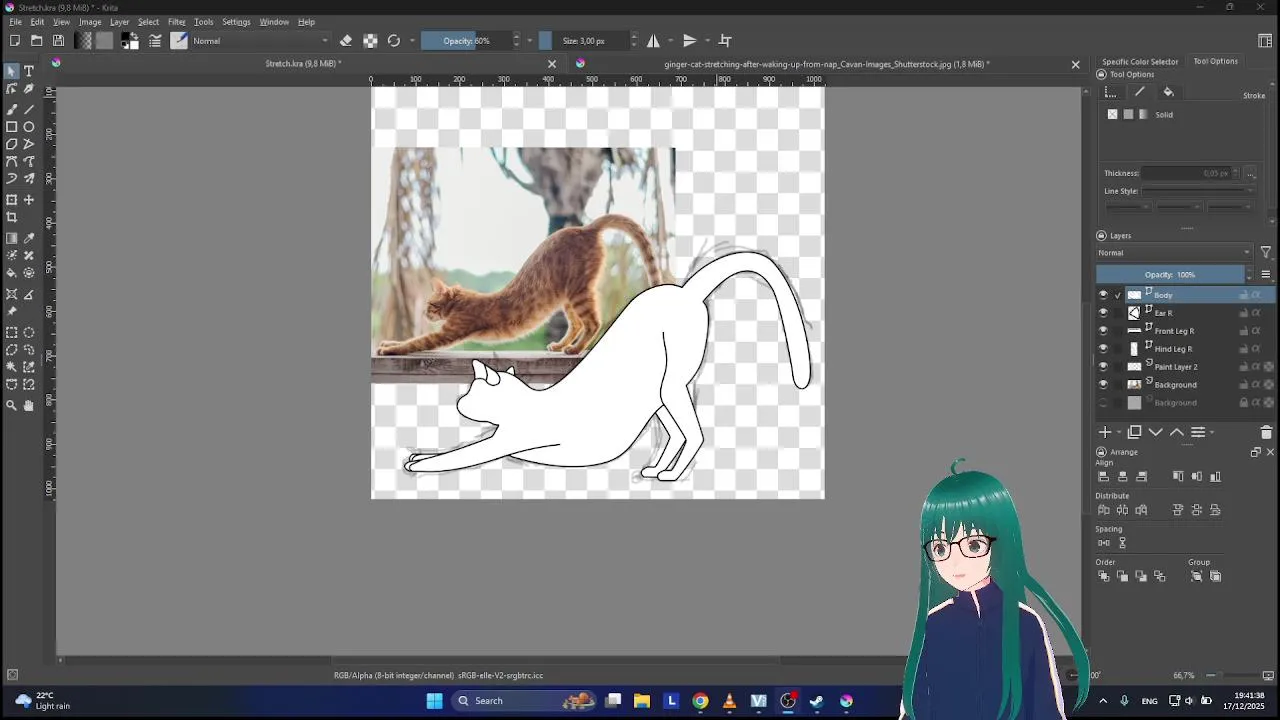Select the Elliptical Selection tool

29,332
